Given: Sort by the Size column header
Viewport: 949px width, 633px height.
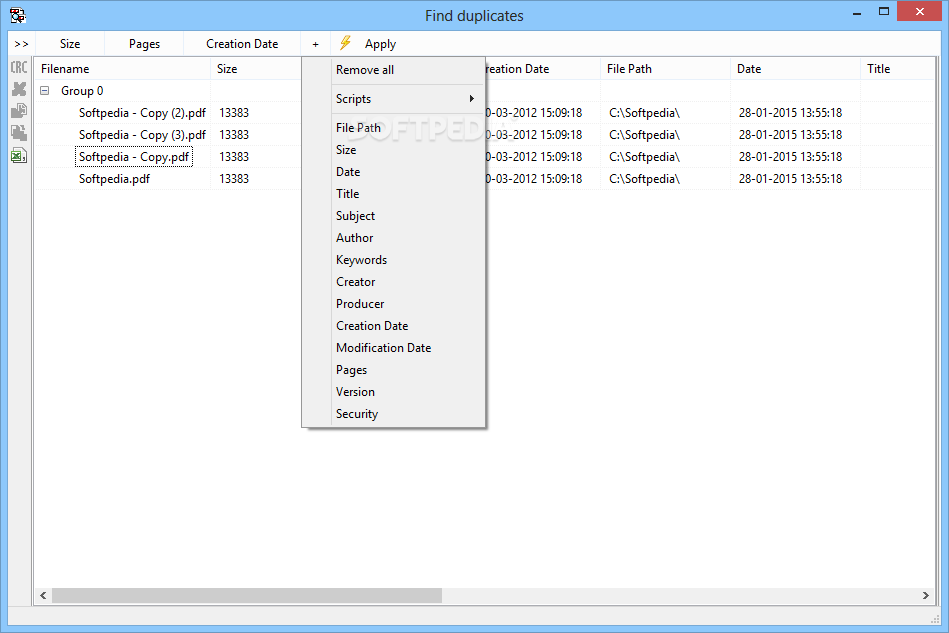Looking at the screenshot, I should point(256,69).
